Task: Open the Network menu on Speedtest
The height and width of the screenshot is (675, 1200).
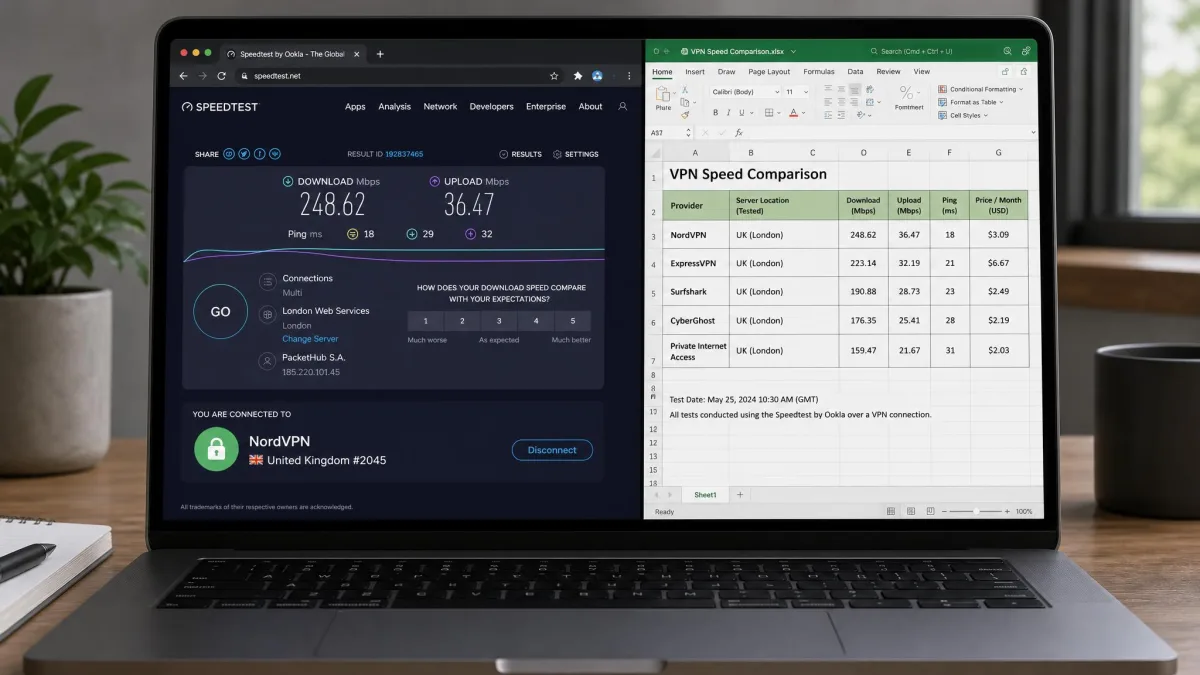Action: tap(440, 106)
